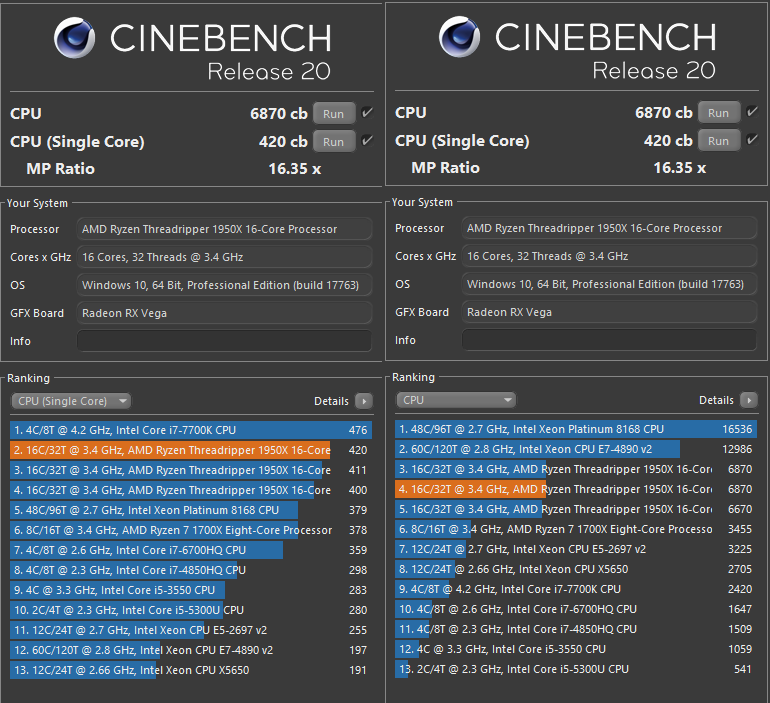This screenshot has width=770, height=703.
Task: Select Xeon X5650 row scoring 2705
Action: click(576, 569)
